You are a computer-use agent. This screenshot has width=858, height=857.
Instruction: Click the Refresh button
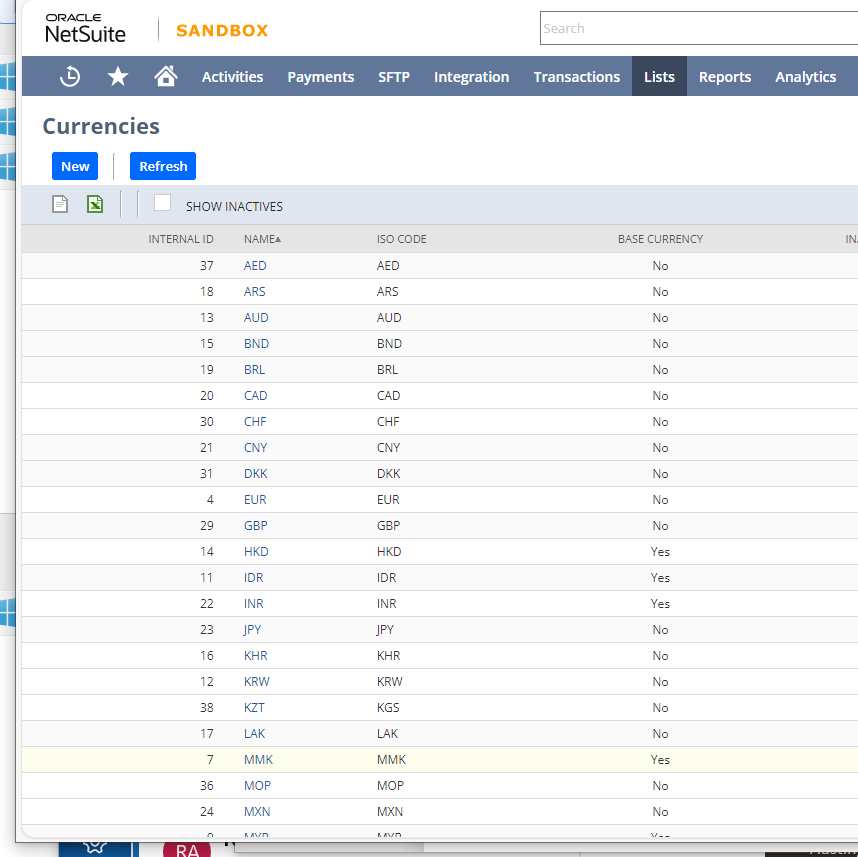[x=163, y=166]
